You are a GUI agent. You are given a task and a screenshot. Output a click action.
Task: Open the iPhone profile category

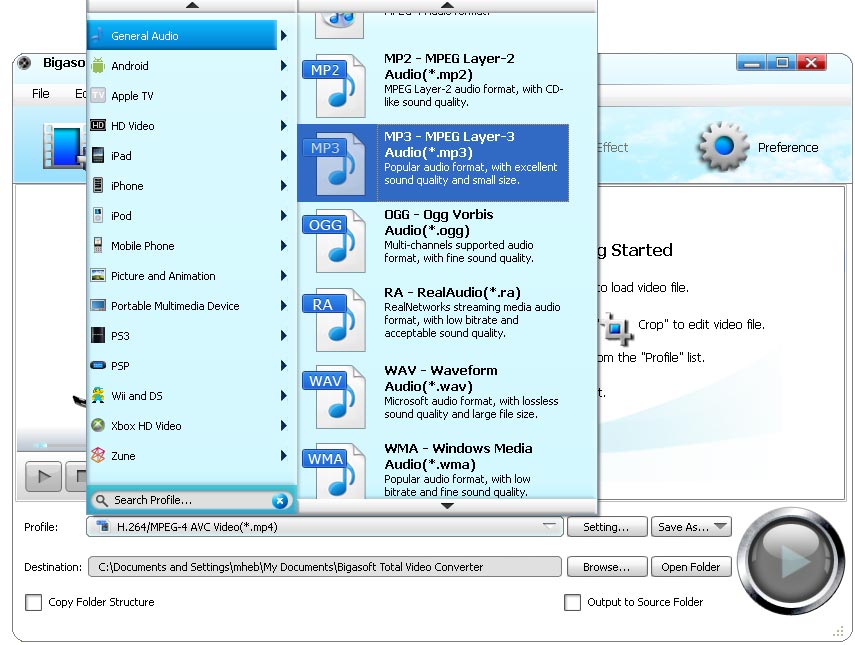(x=189, y=185)
